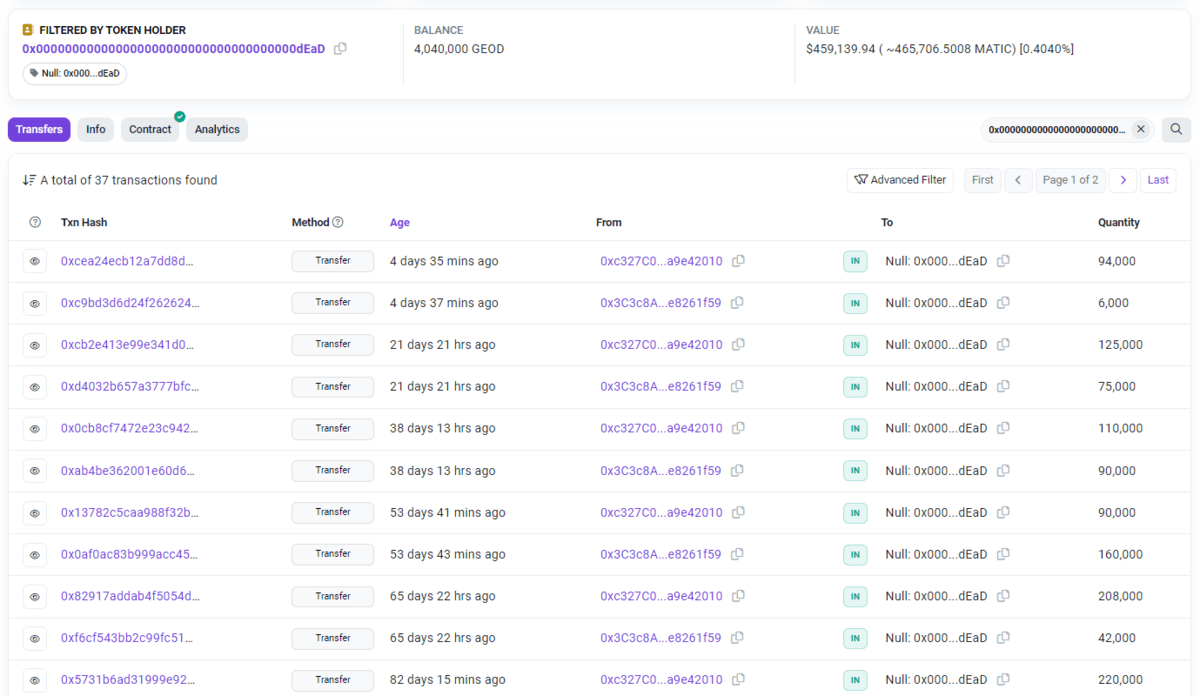Click Transfer method badge in 94,000 row

[x=333, y=261]
